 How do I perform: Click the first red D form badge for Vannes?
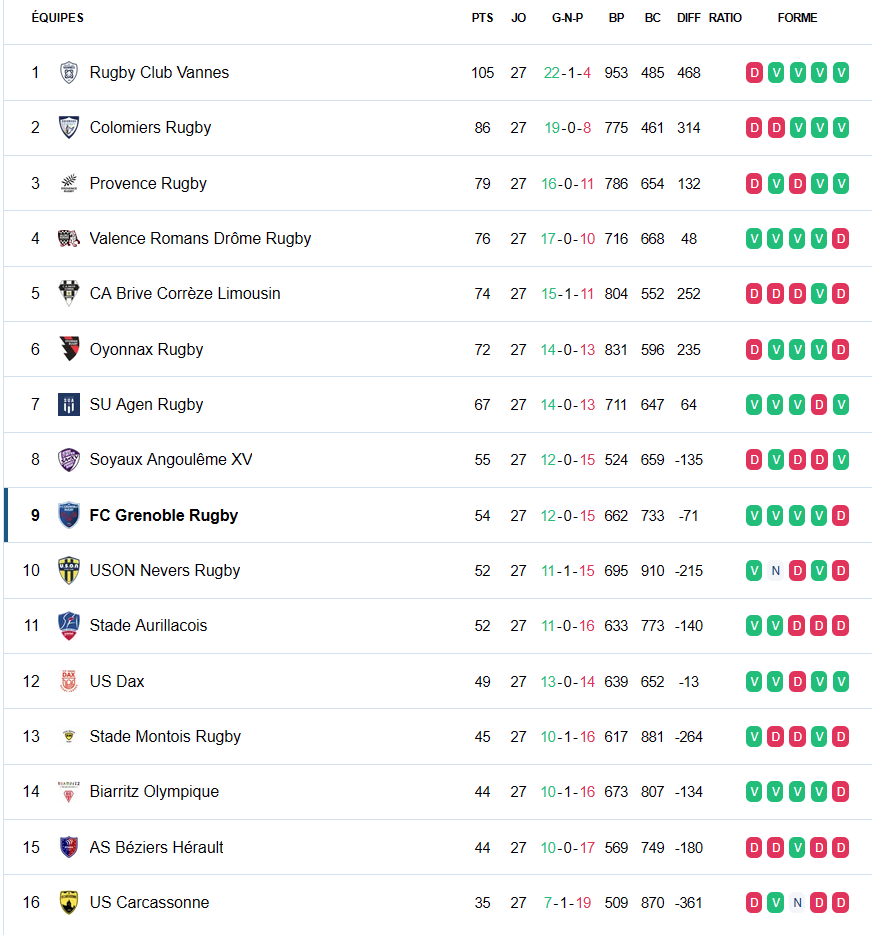754,72
